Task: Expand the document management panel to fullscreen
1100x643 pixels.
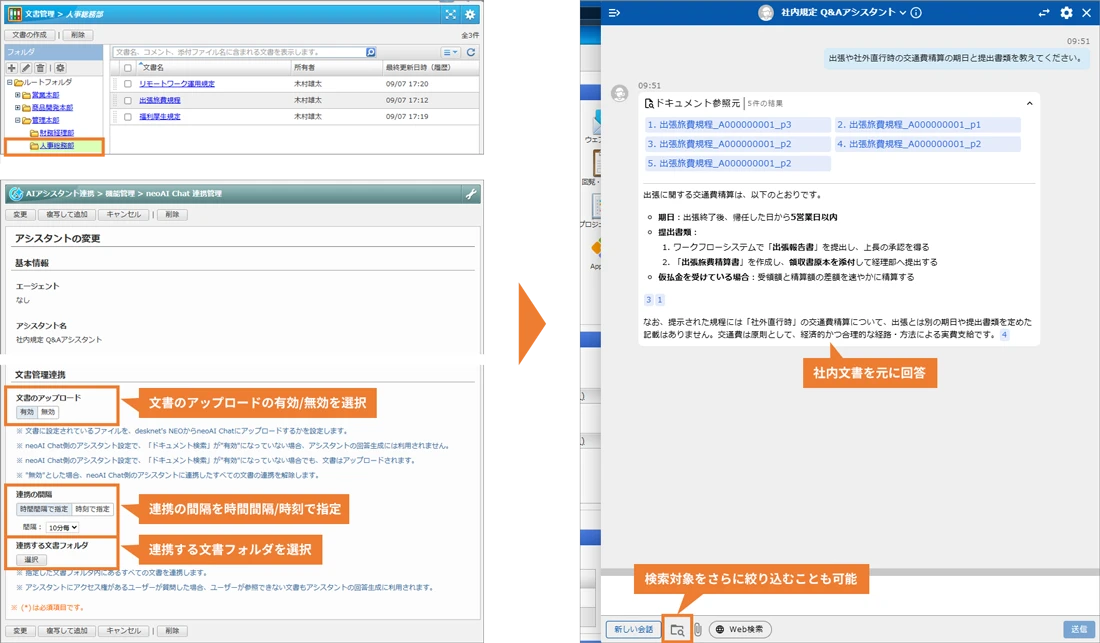Action: pyautogui.click(x=450, y=14)
